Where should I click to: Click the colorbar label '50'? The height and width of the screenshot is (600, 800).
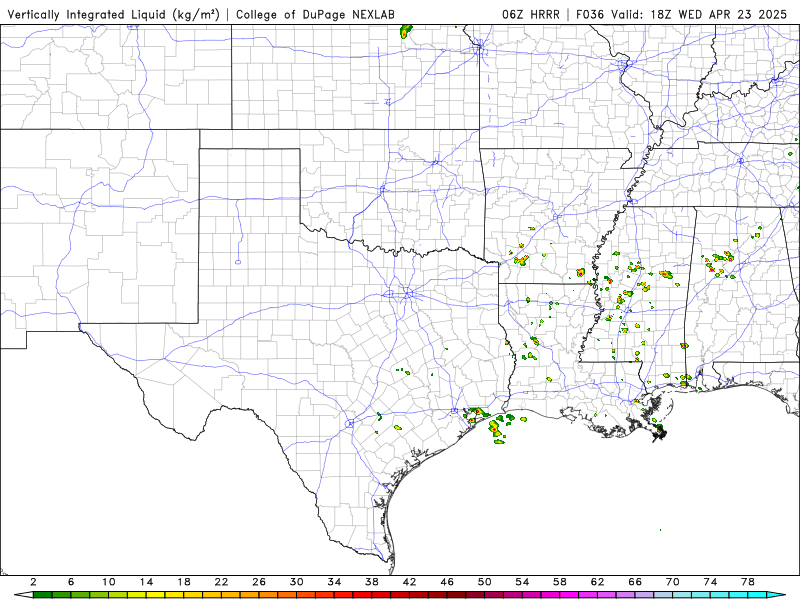pyautogui.click(x=485, y=582)
